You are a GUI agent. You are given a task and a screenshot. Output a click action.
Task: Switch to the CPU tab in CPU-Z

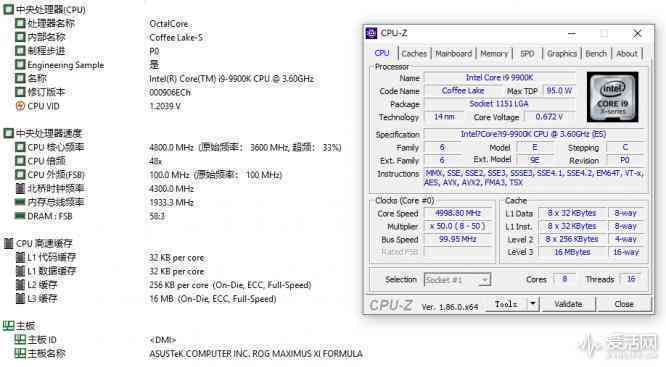click(382, 53)
